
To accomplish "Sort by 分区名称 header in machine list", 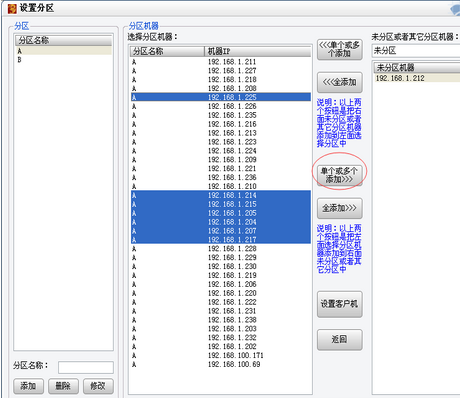I will pyautogui.click(x=167, y=51).
